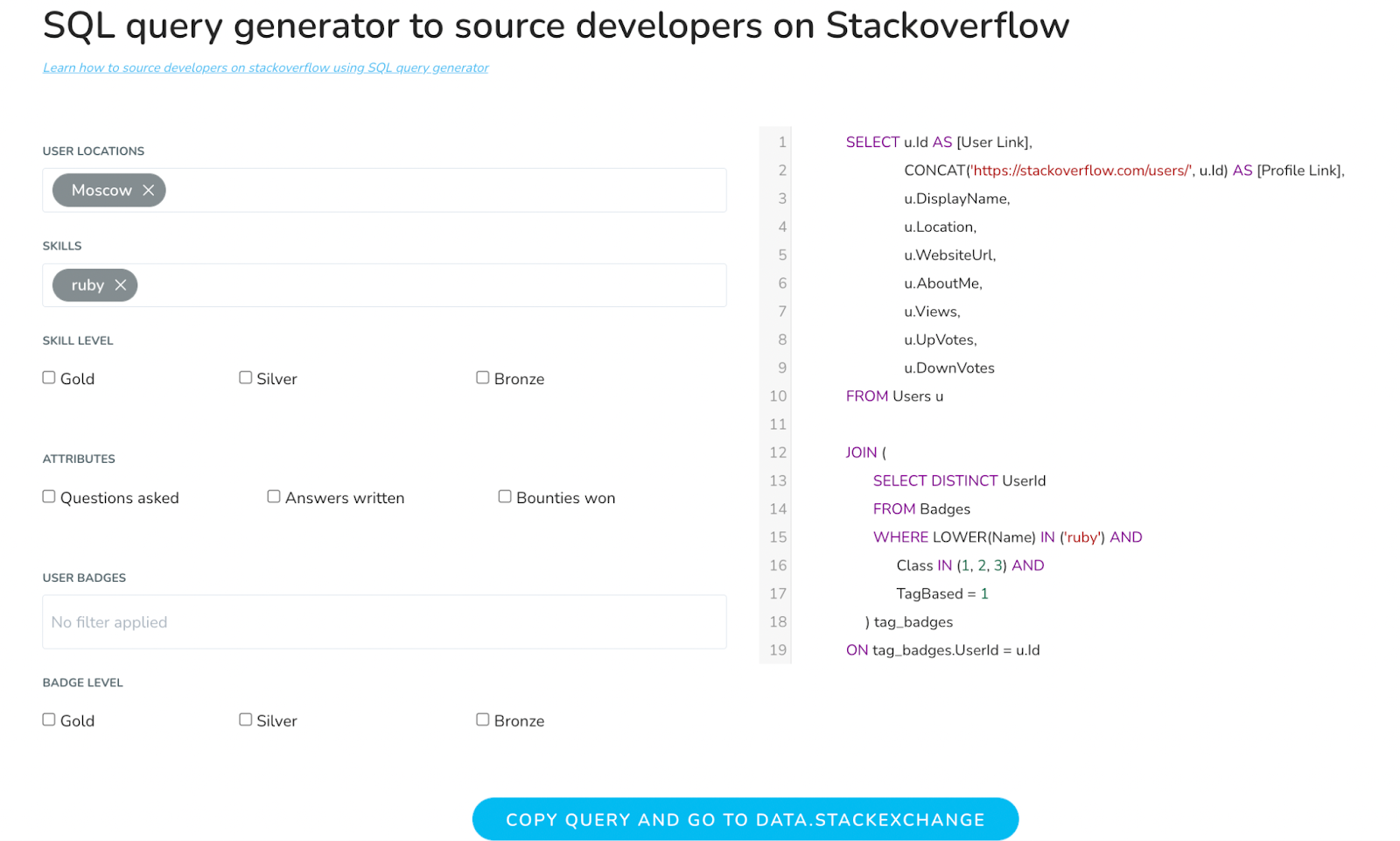The width and height of the screenshot is (1400, 841).
Task: Click line number 12 in the gutter
Action: tap(778, 452)
